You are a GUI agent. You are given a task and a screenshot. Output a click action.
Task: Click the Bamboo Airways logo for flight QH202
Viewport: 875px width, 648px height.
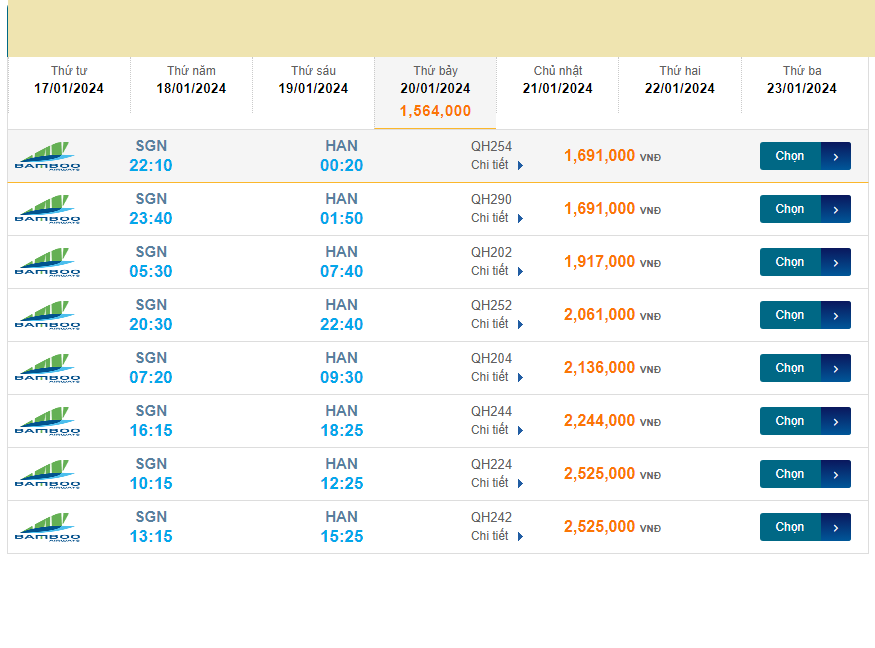pyautogui.click(x=48, y=262)
